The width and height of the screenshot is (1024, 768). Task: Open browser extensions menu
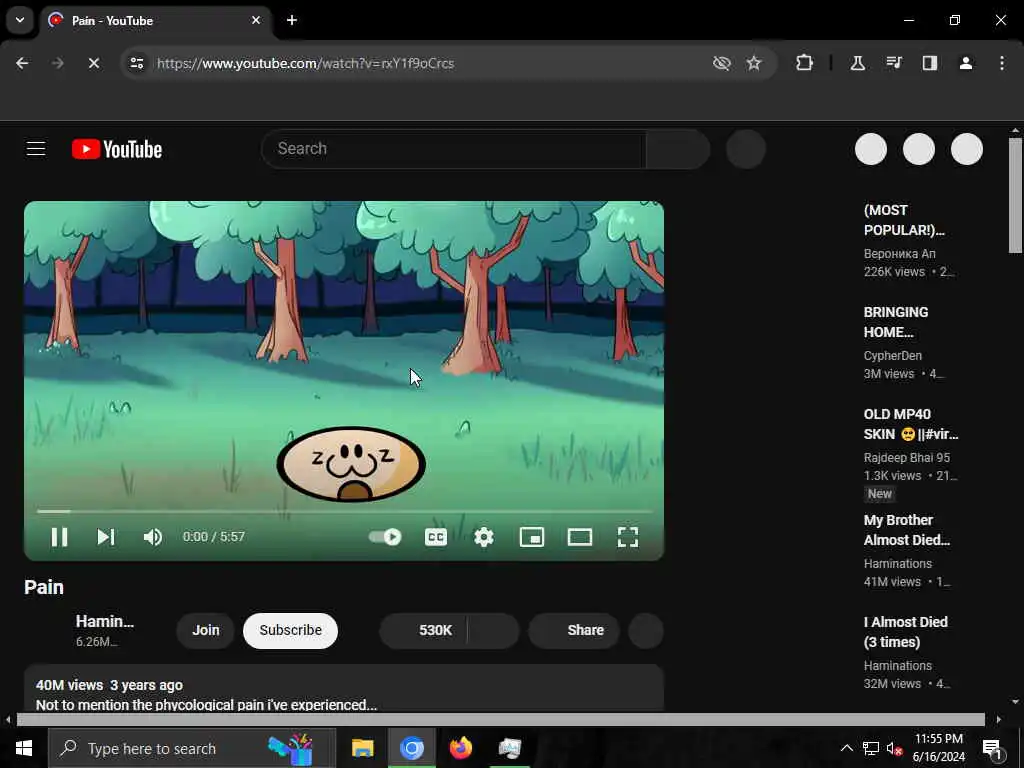pos(805,63)
